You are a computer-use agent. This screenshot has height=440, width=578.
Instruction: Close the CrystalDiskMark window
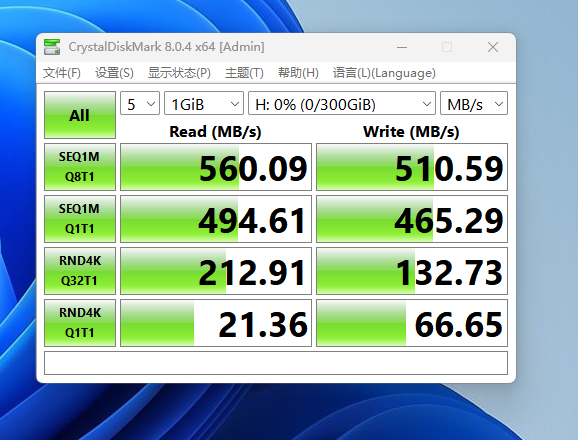[x=493, y=47]
